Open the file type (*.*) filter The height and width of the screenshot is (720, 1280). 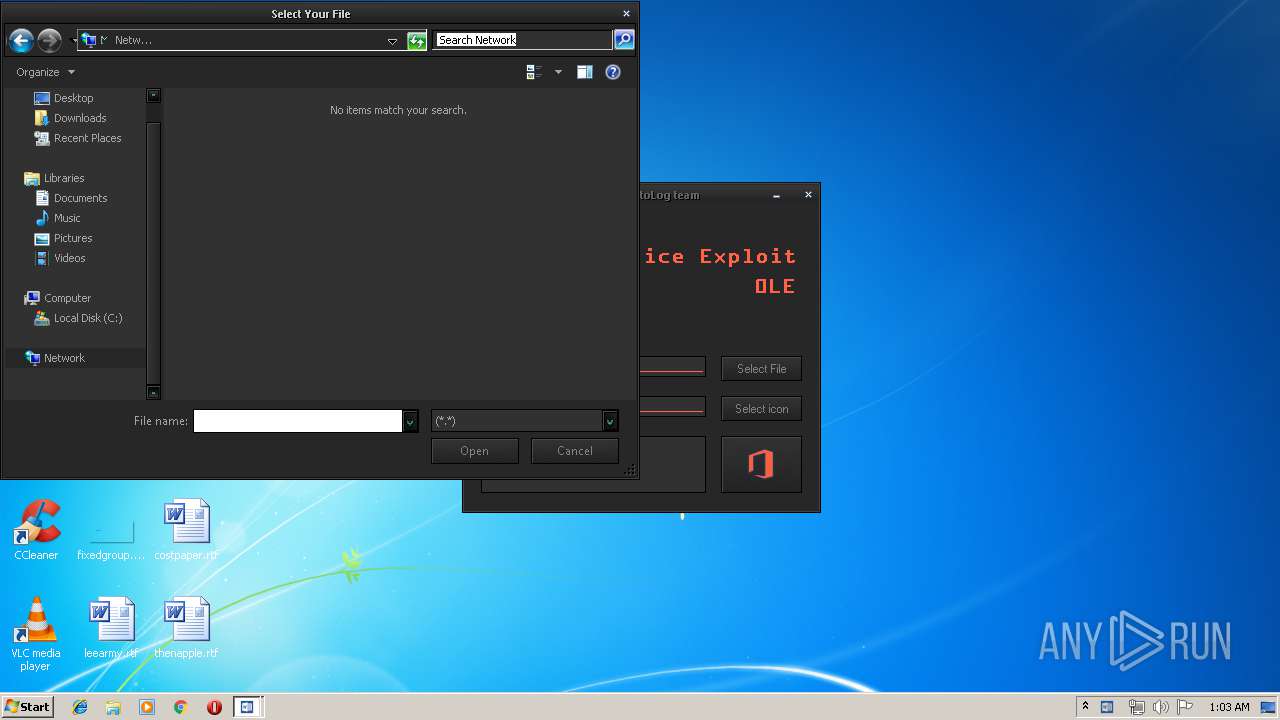(x=525, y=421)
